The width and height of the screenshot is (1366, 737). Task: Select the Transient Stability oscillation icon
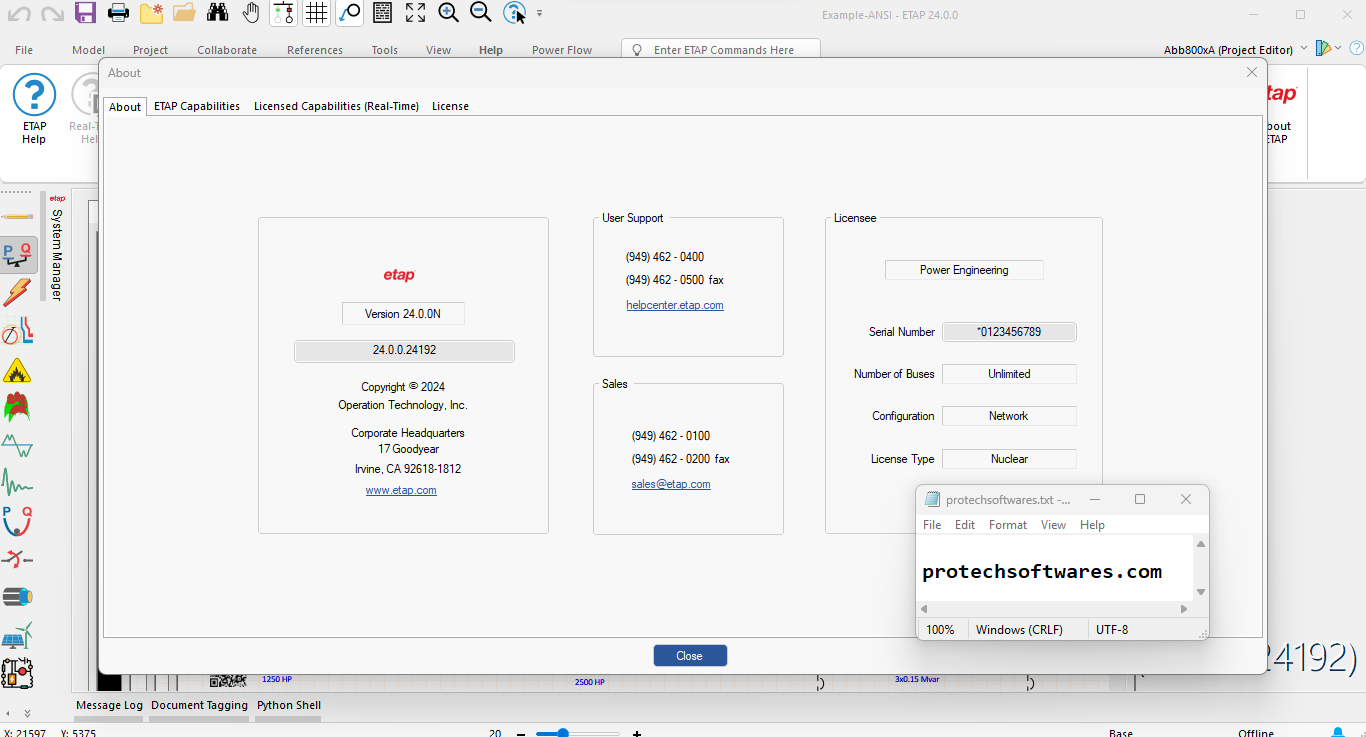[17, 483]
